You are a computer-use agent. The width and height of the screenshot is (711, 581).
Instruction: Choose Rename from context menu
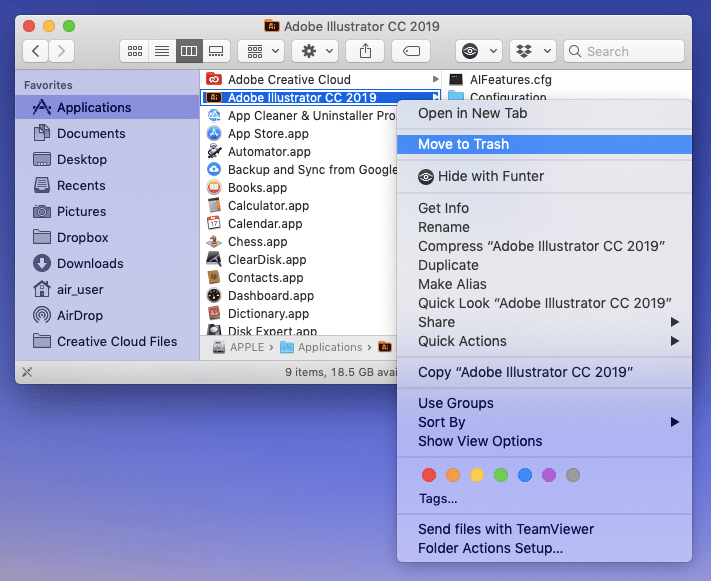(x=544, y=227)
